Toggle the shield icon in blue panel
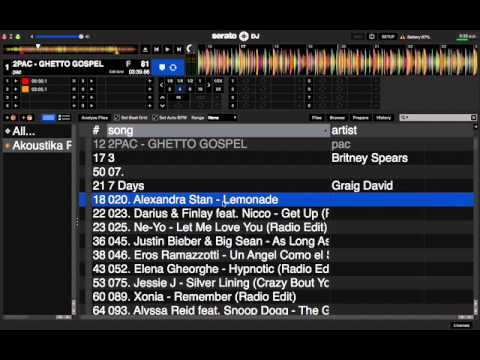The image size is (480, 360). point(162,68)
